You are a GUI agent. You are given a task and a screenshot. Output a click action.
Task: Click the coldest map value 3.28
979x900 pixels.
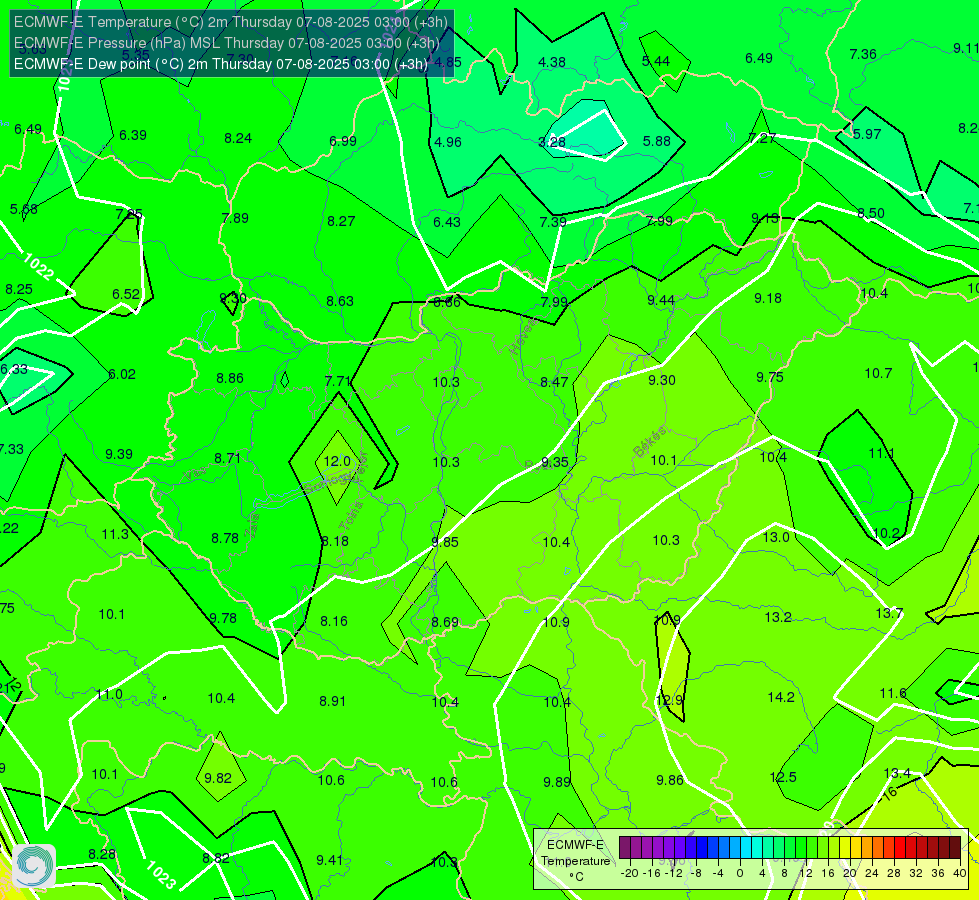pyautogui.click(x=552, y=142)
